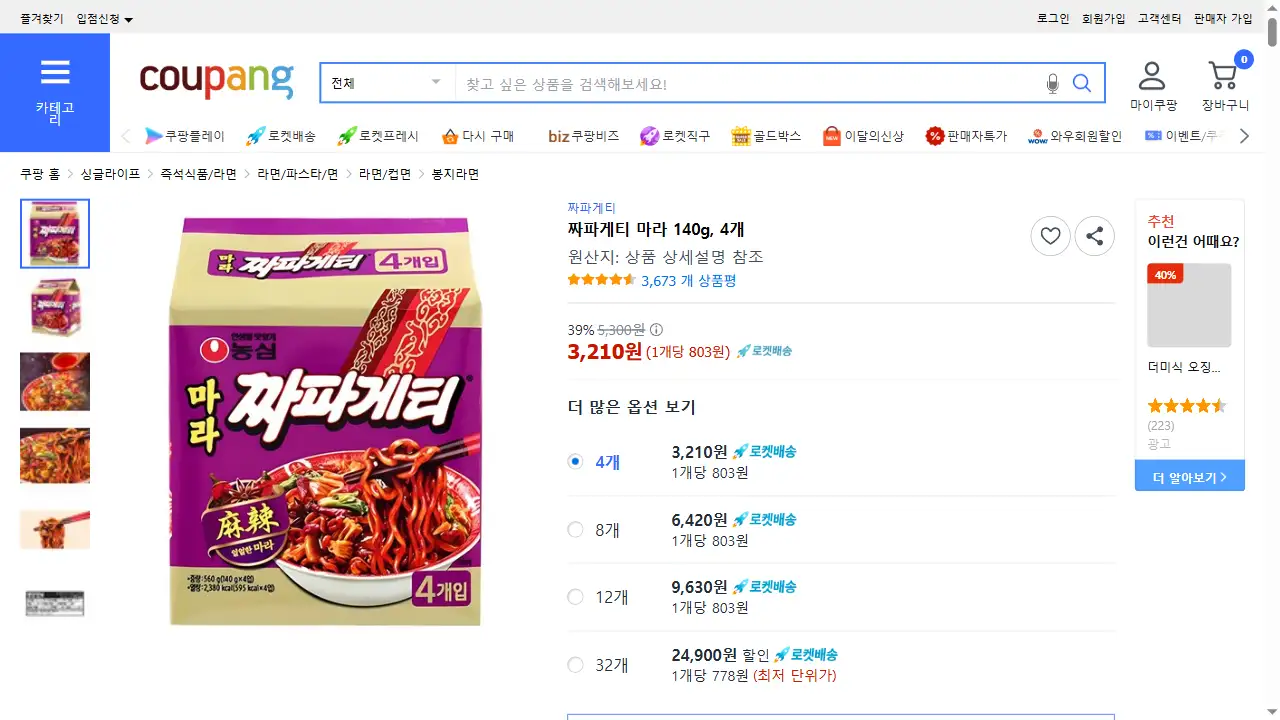1280x720 pixels.
Task: Go to 라면/컵면 breadcrumb
Action: pyautogui.click(x=385, y=174)
